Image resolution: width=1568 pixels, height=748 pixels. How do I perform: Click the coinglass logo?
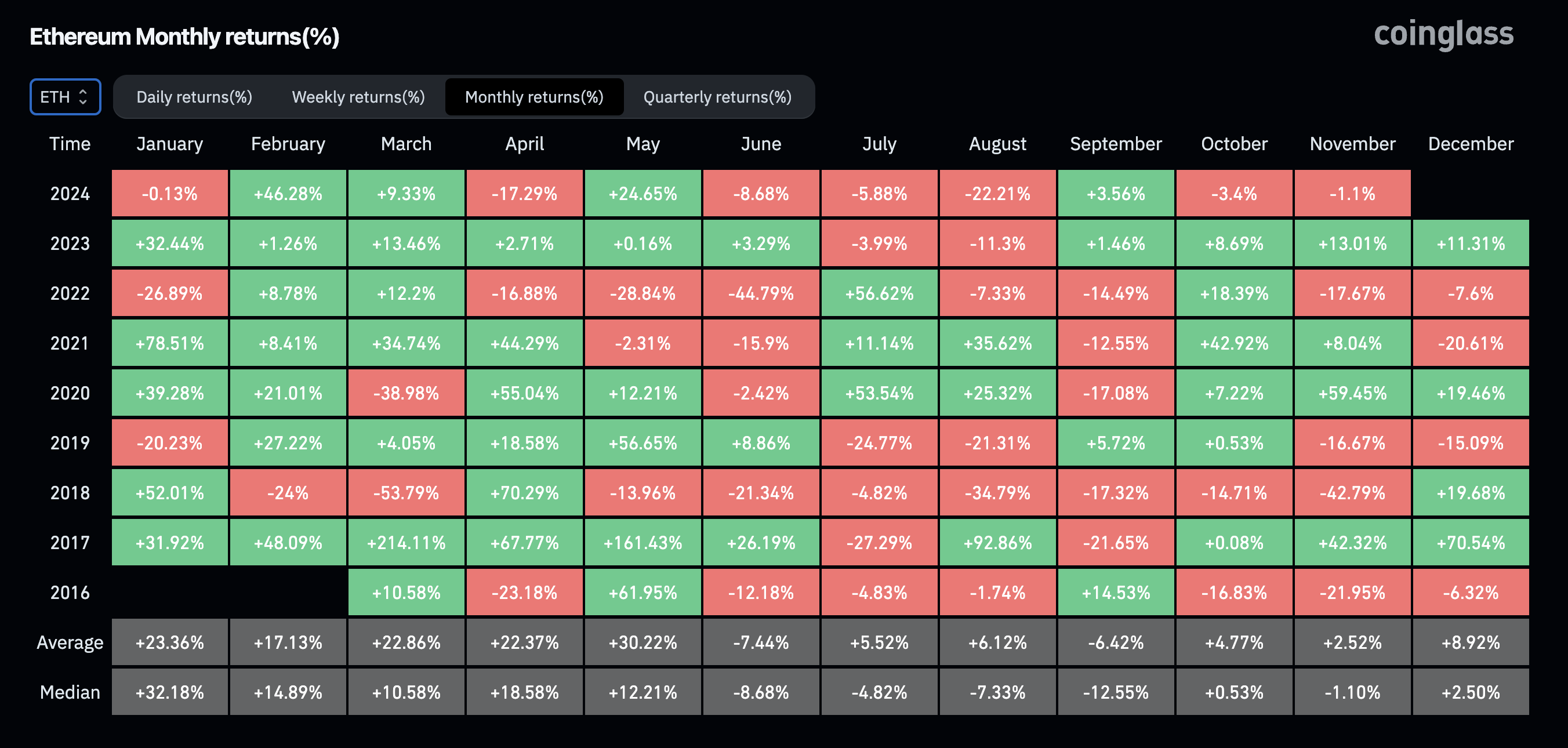pos(1443,34)
